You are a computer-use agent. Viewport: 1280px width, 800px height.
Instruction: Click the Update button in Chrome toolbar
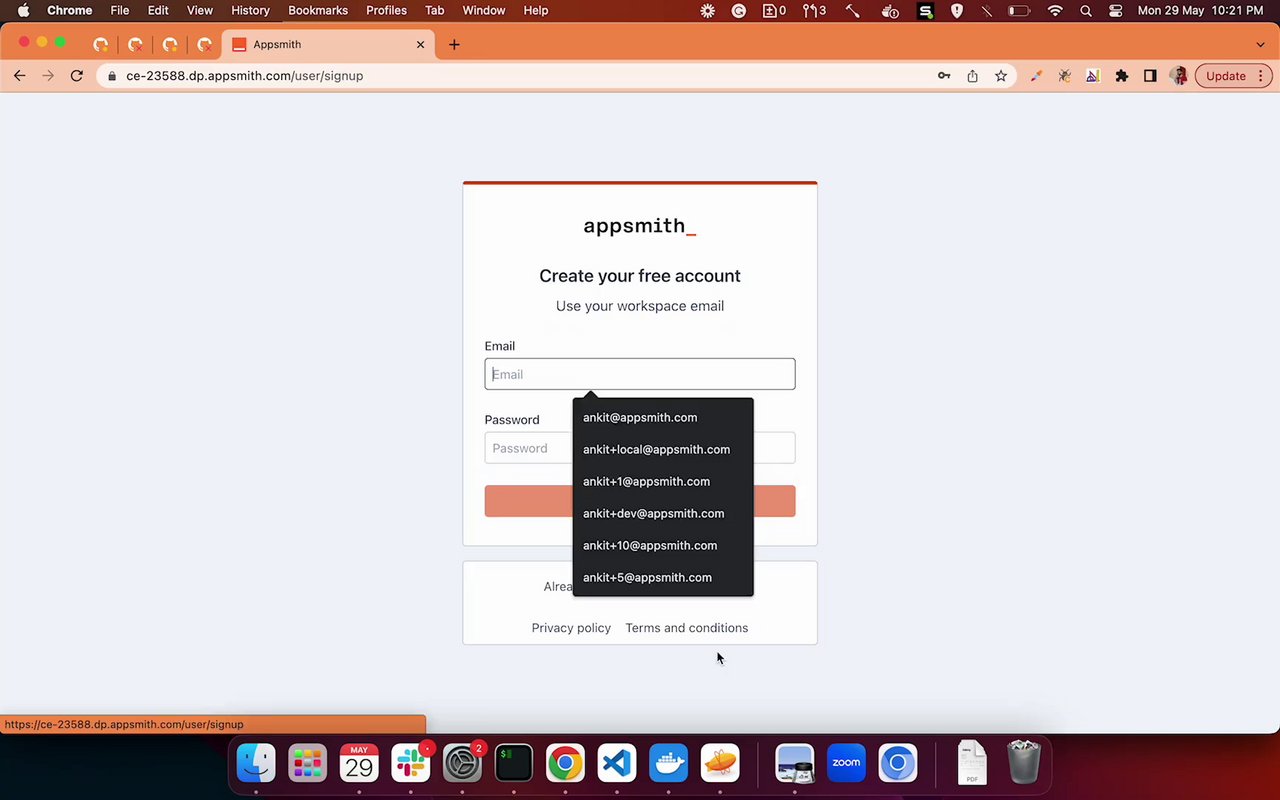coord(1233,76)
